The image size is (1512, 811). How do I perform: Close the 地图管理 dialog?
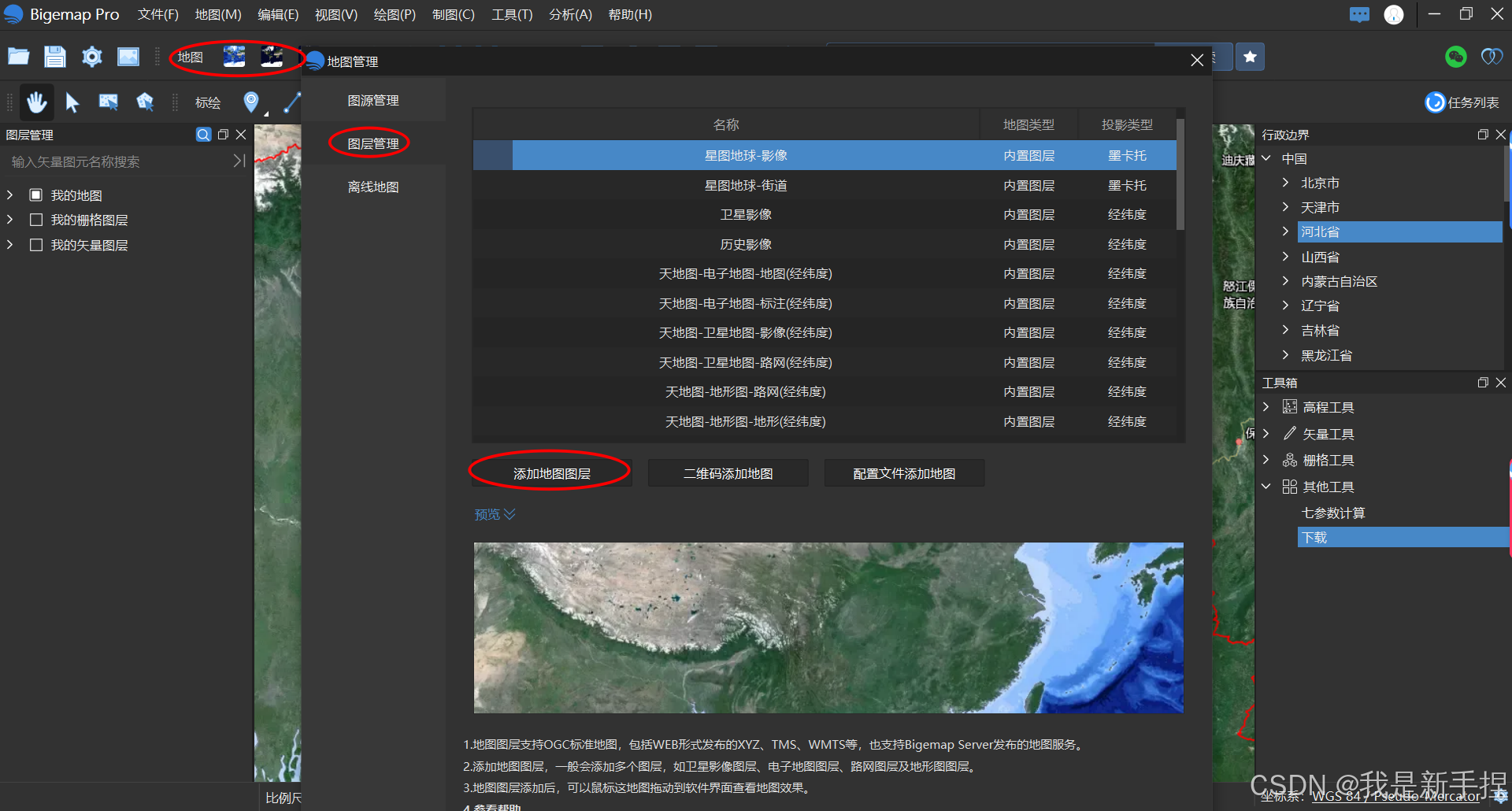click(1197, 61)
